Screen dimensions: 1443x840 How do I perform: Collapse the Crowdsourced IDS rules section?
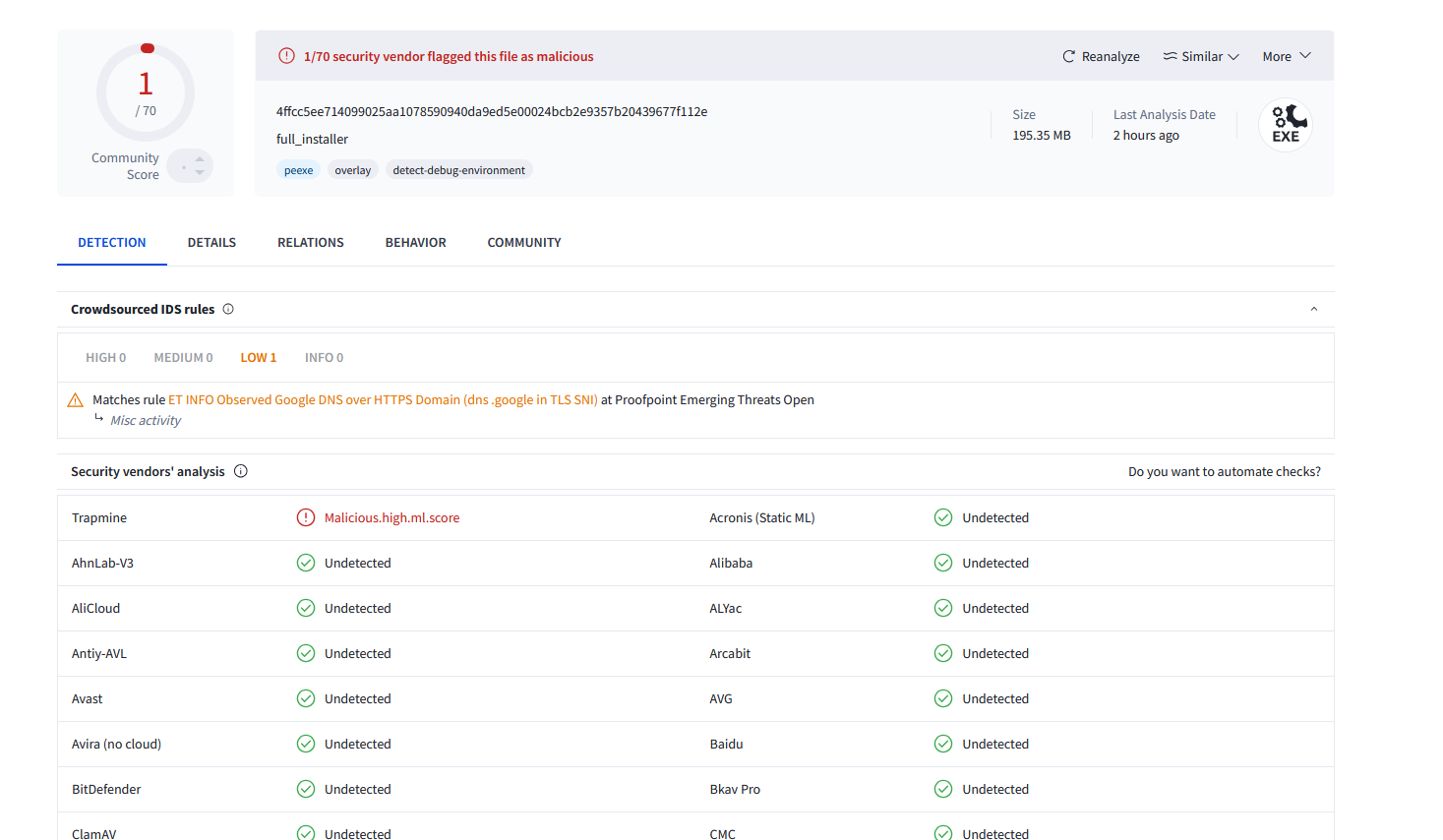point(1313,310)
